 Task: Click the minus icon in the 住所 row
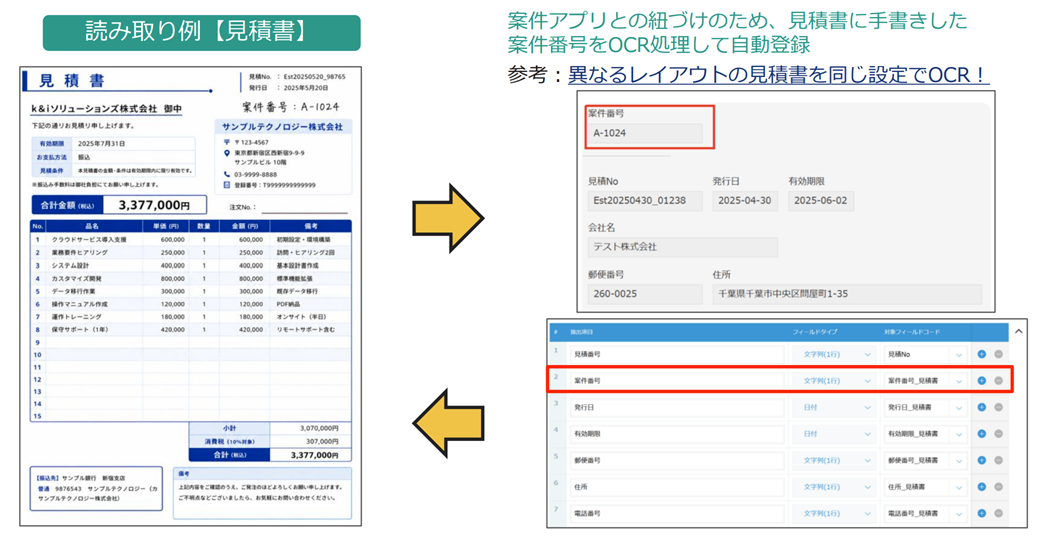998,487
